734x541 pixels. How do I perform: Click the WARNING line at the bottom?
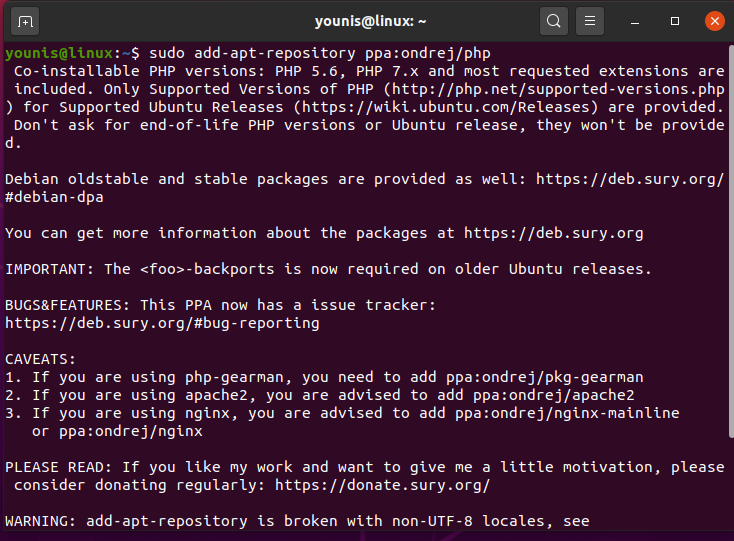[x=297, y=521]
